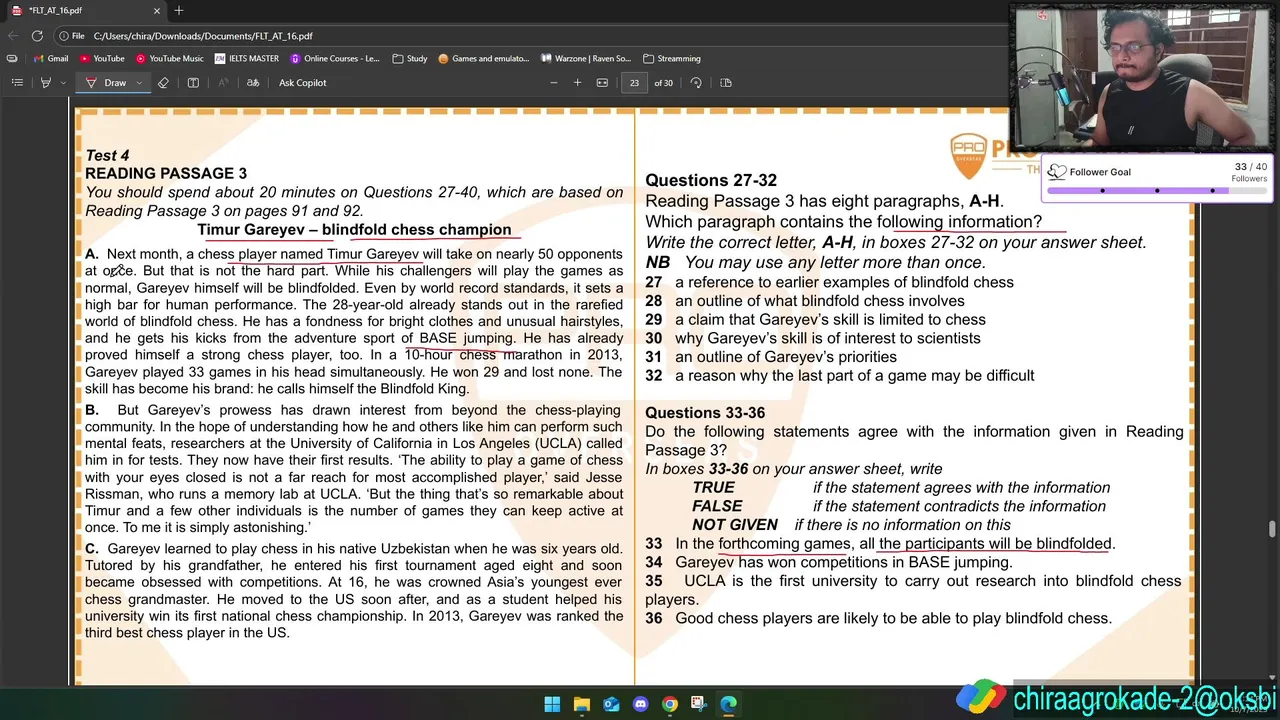The height and width of the screenshot is (720, 1280).
Task: Click the icon left of Gmail bookmark
Action: pos(11,58)
